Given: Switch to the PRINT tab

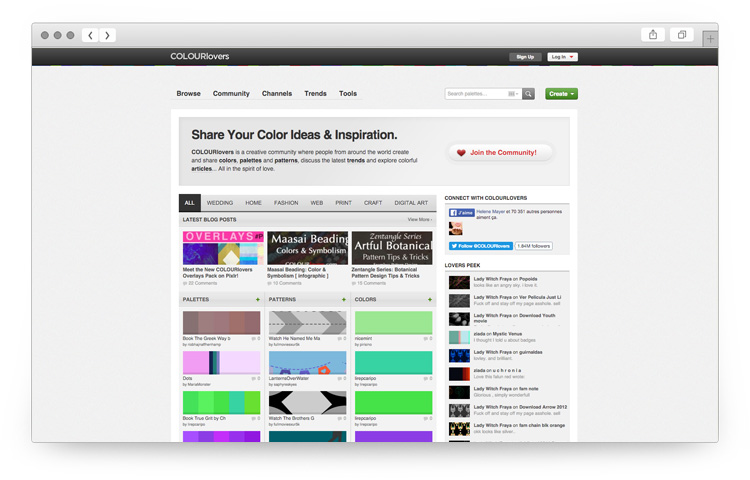Looking at the screenshot, I should (343, 203).
